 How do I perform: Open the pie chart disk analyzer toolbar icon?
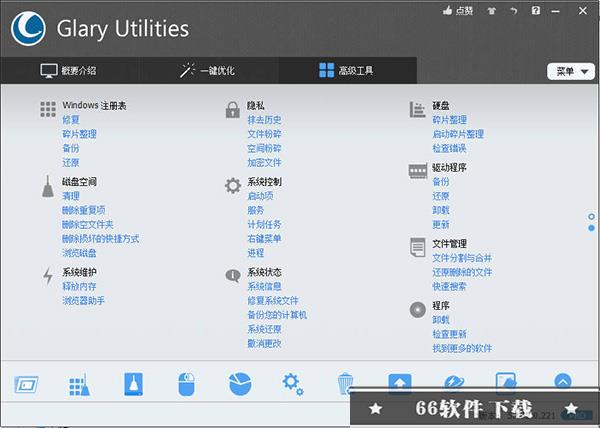(x=240, y=384)
